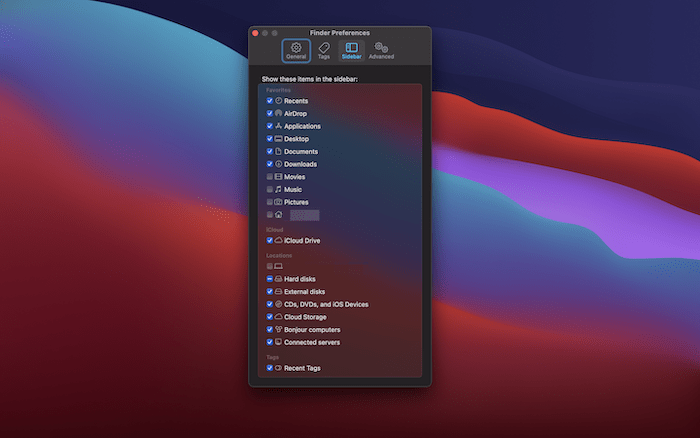Click the laptop icon under Locations

pyautogui.click(x=279, y=266)
